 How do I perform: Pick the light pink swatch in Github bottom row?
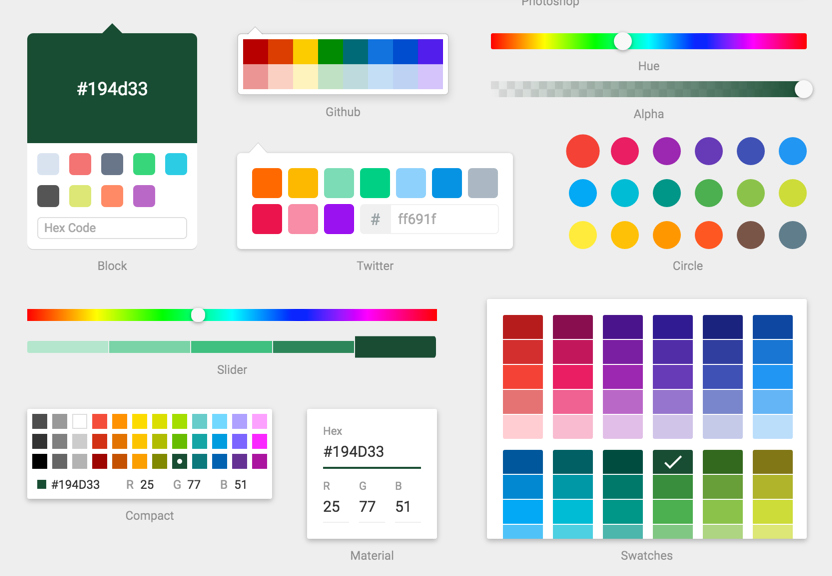click(280, 76)
